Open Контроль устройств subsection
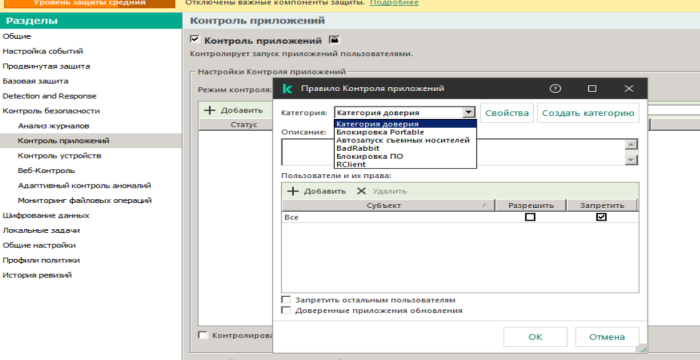700x360 pixels. point(59,155)
